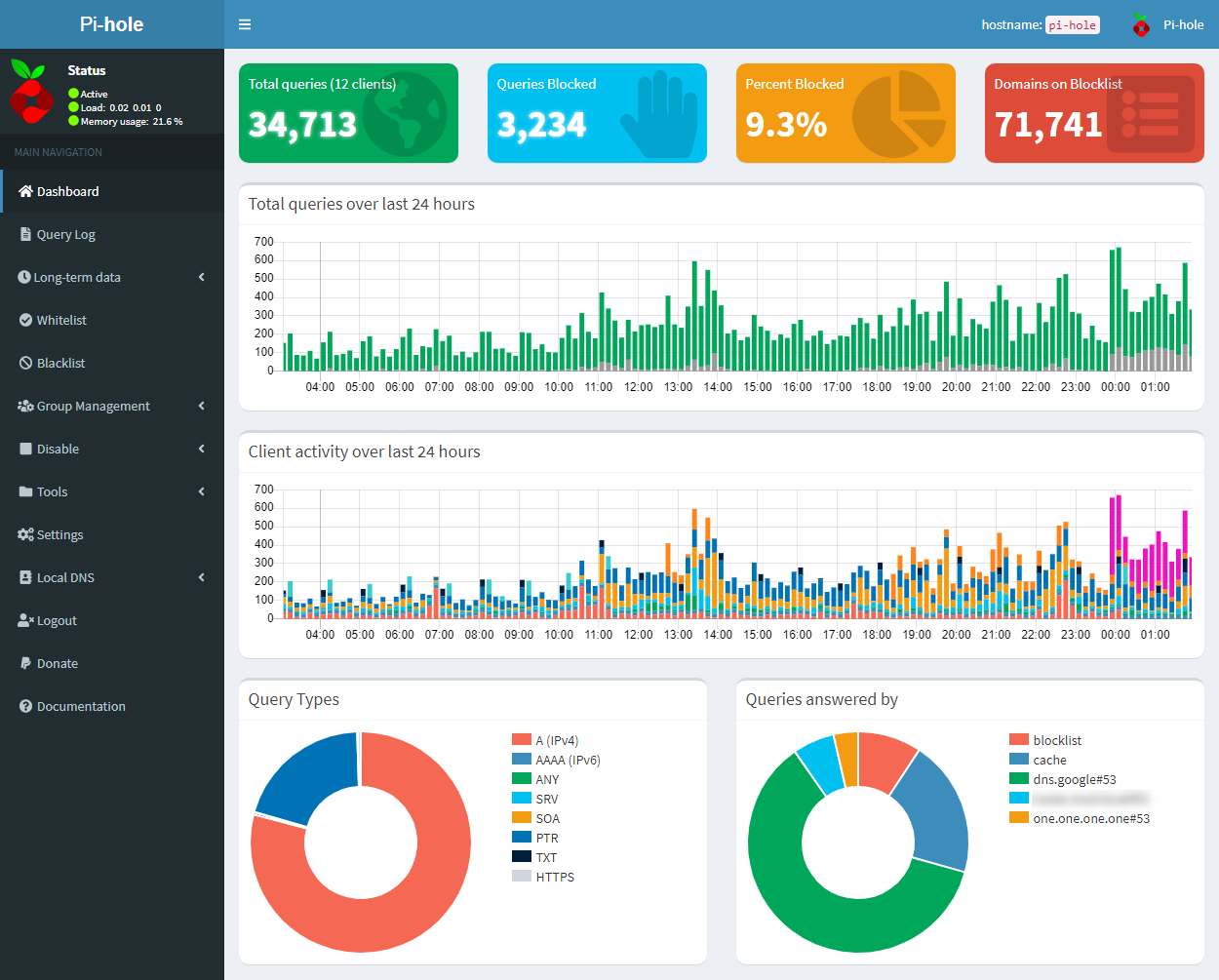This screenshot has width=1219, height=980.
Task: Click the blocklist red color swatch
Action: (1018, 740)
